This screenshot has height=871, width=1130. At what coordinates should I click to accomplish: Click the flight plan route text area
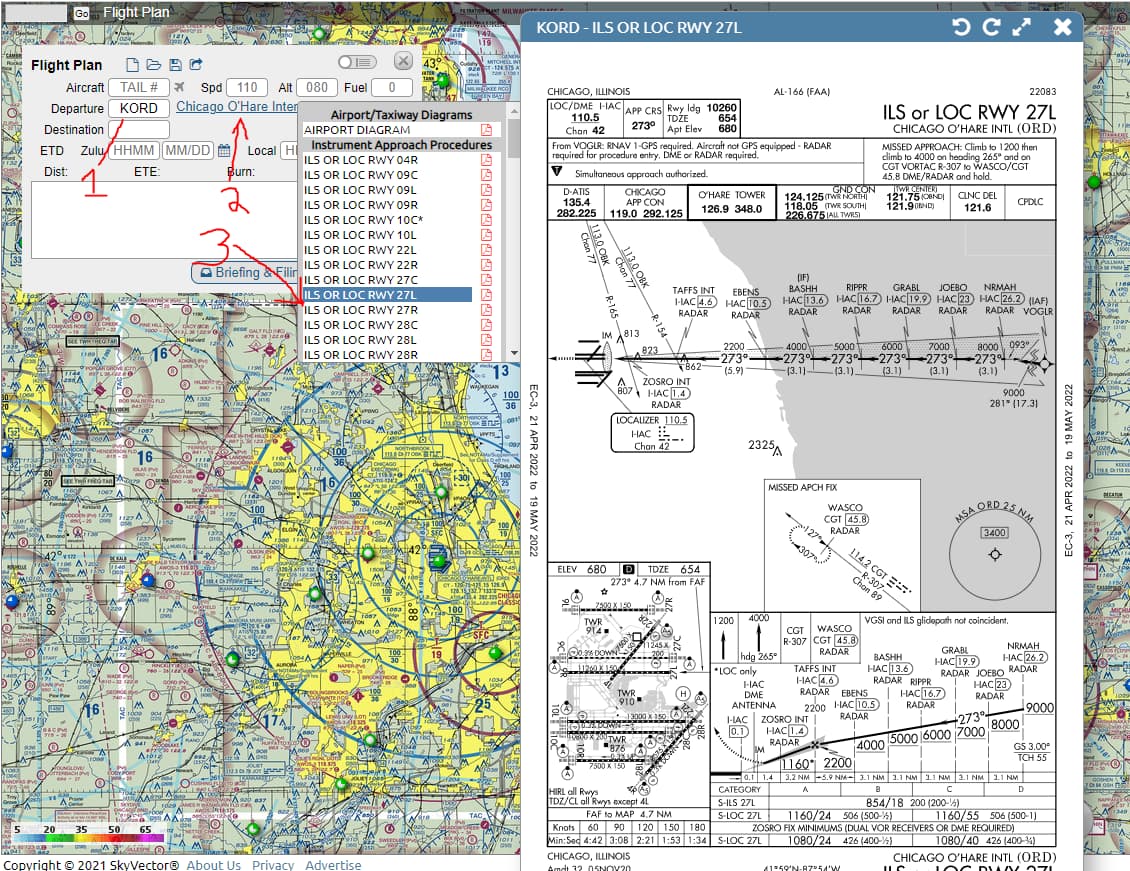click(x=165, y=220)
